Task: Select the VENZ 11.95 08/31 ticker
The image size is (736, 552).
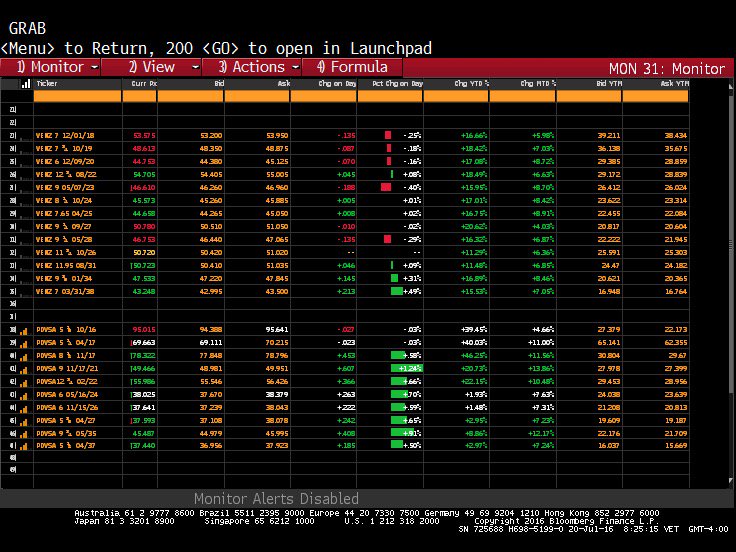Action: (x=66, y=266)
